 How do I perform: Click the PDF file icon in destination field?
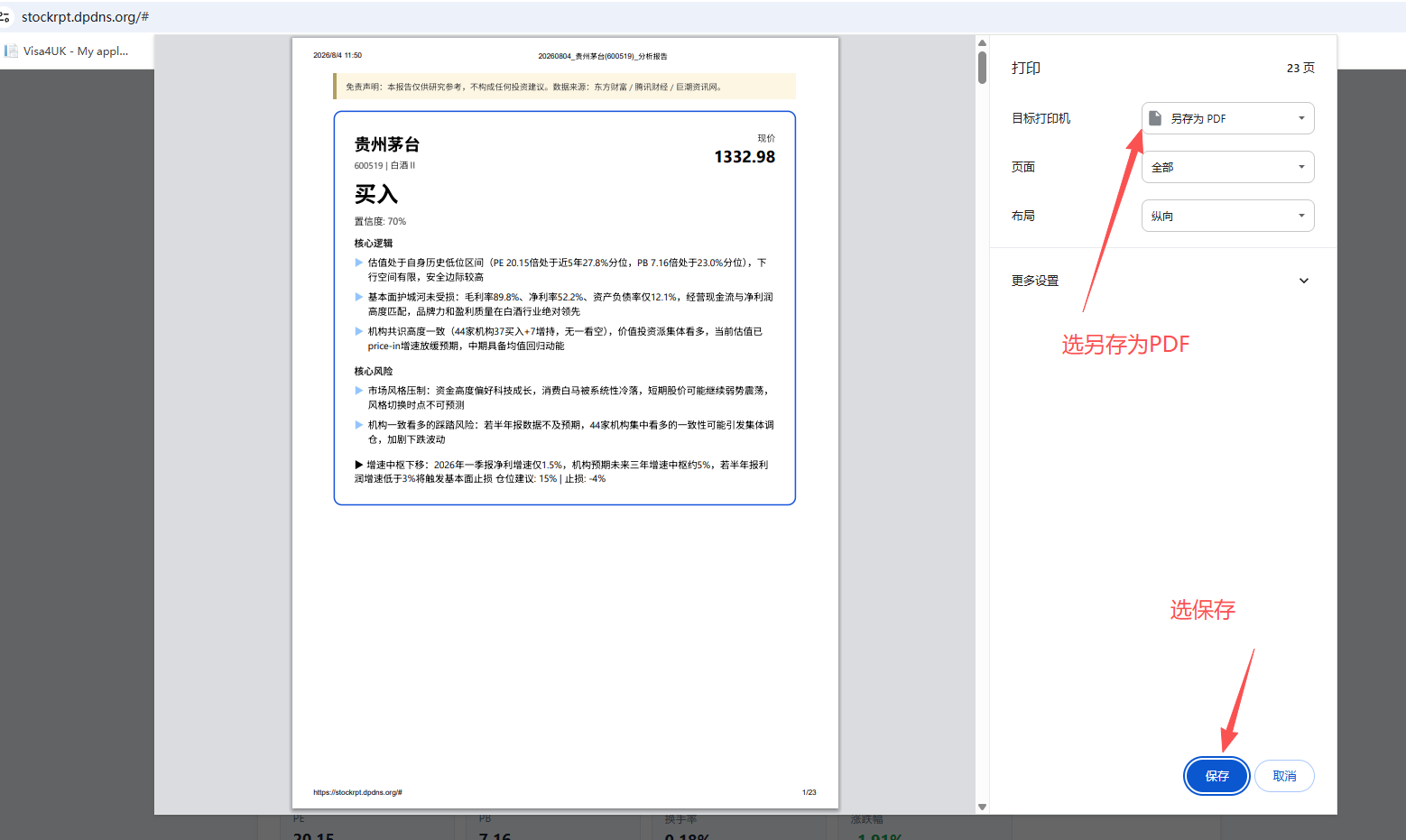1155,118
